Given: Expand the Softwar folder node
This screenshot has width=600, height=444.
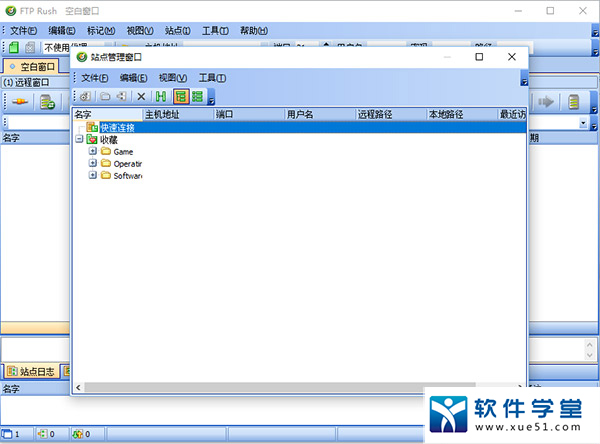Looking at the screenshot, I should 92,175.
